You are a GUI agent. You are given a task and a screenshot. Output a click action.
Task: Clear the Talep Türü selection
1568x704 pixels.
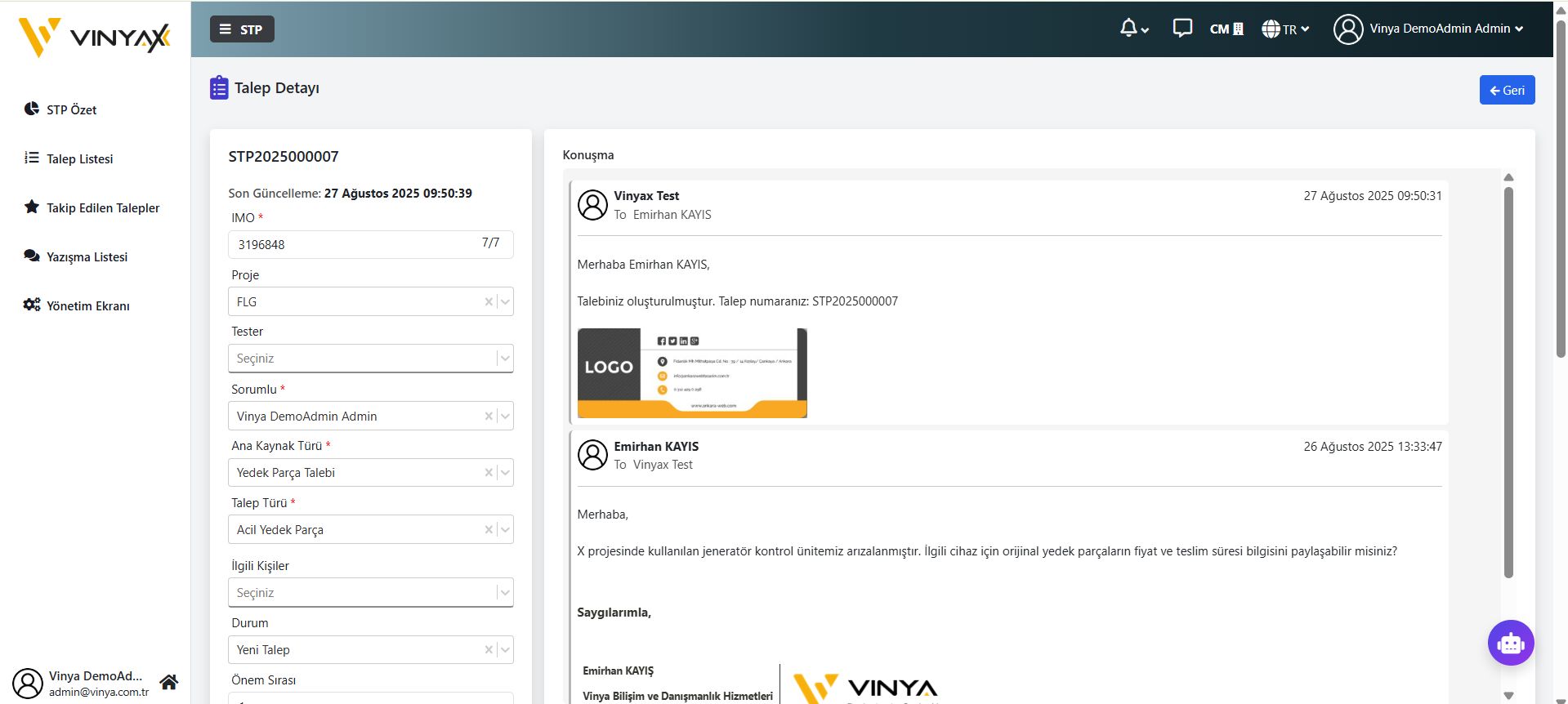tap(489, 530)
